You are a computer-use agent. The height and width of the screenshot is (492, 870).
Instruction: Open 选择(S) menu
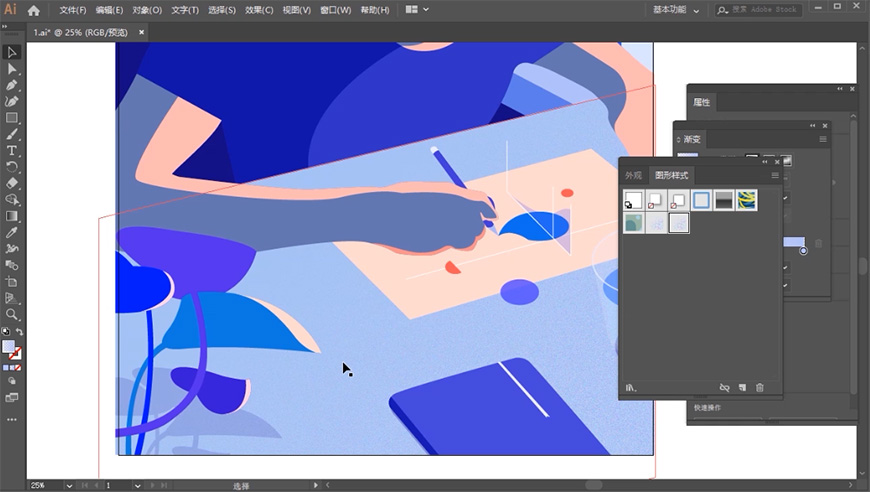point(222,10)
